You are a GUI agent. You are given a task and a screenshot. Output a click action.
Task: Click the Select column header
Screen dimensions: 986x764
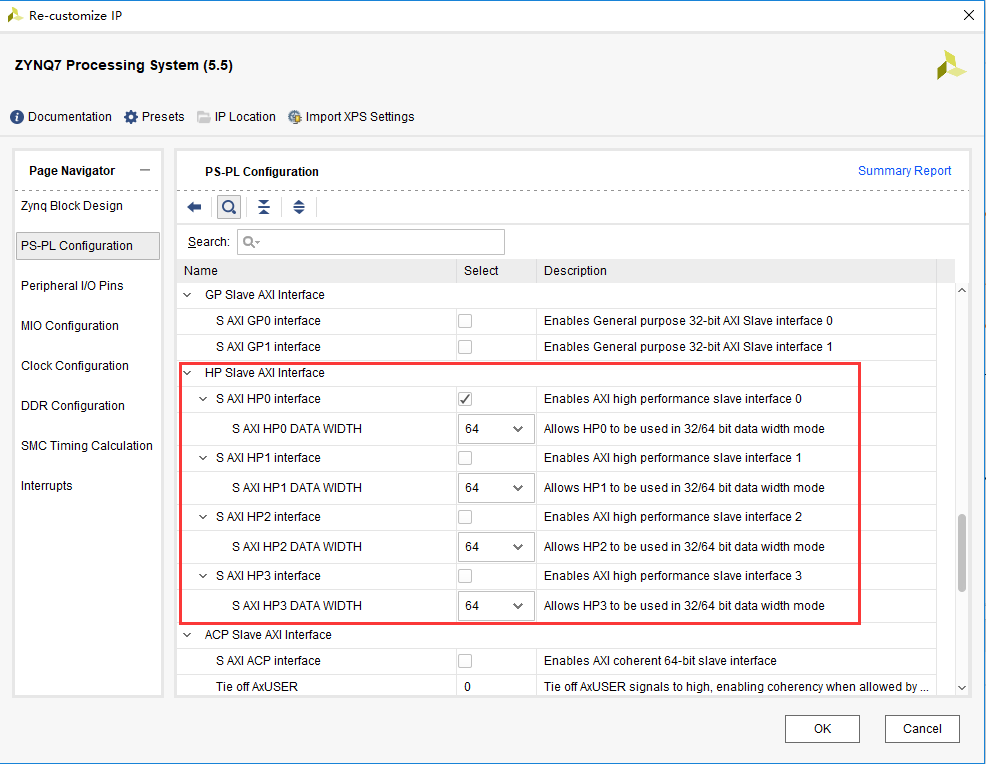coord(496,271)
